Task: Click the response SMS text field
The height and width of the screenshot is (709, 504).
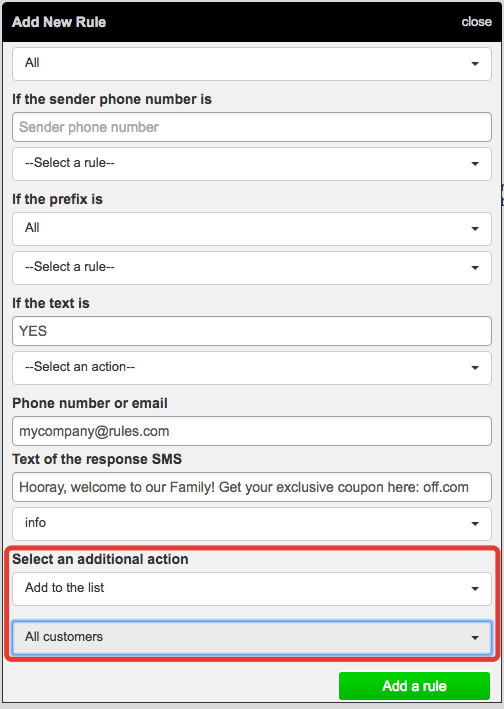Action: 252,487
